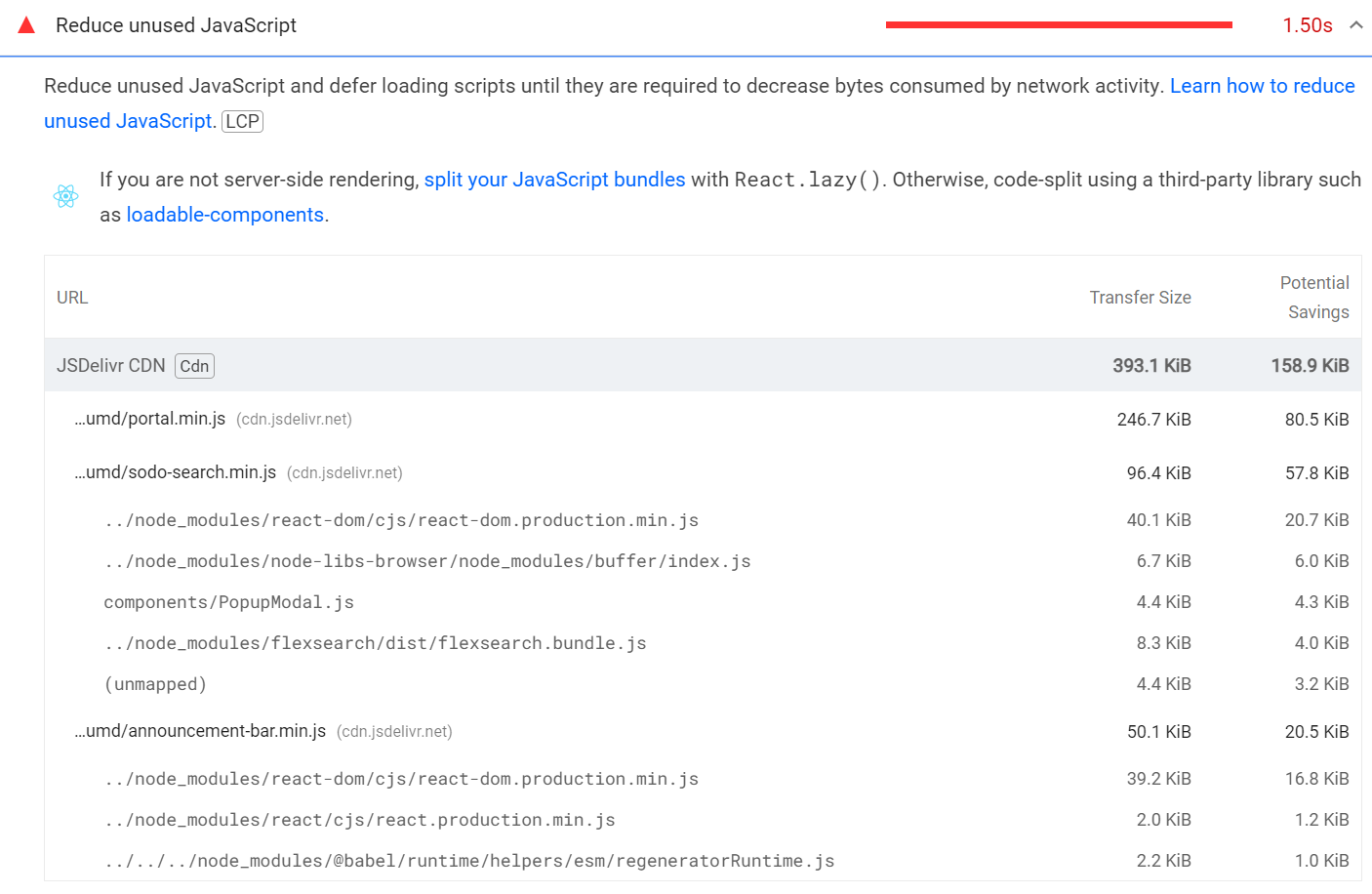Click the (unmapped) source row
The image size is (1372, 894).
(x=703, y=684)
